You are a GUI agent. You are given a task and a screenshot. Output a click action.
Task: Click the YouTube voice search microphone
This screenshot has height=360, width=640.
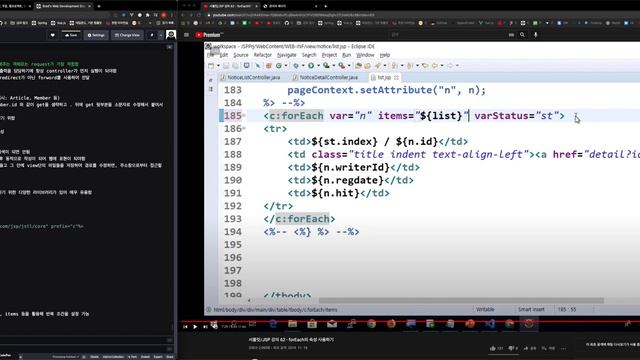point(536,35)
